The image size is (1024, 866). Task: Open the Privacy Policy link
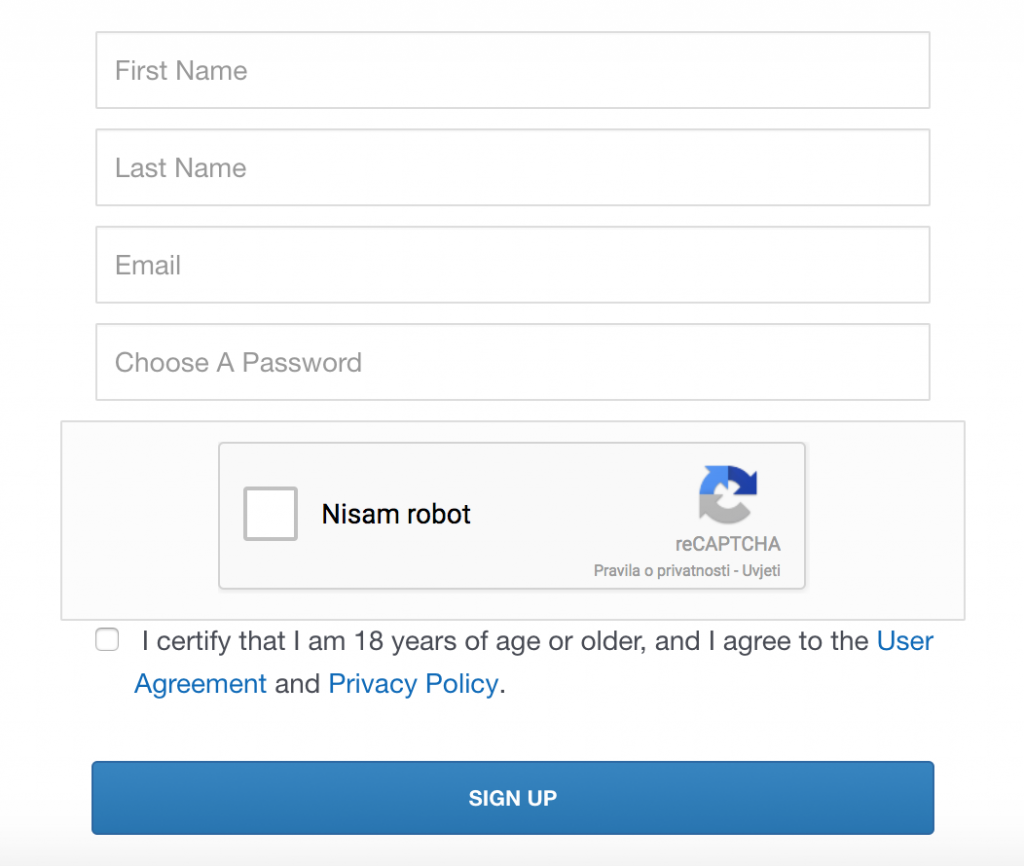tap(413, 684)
